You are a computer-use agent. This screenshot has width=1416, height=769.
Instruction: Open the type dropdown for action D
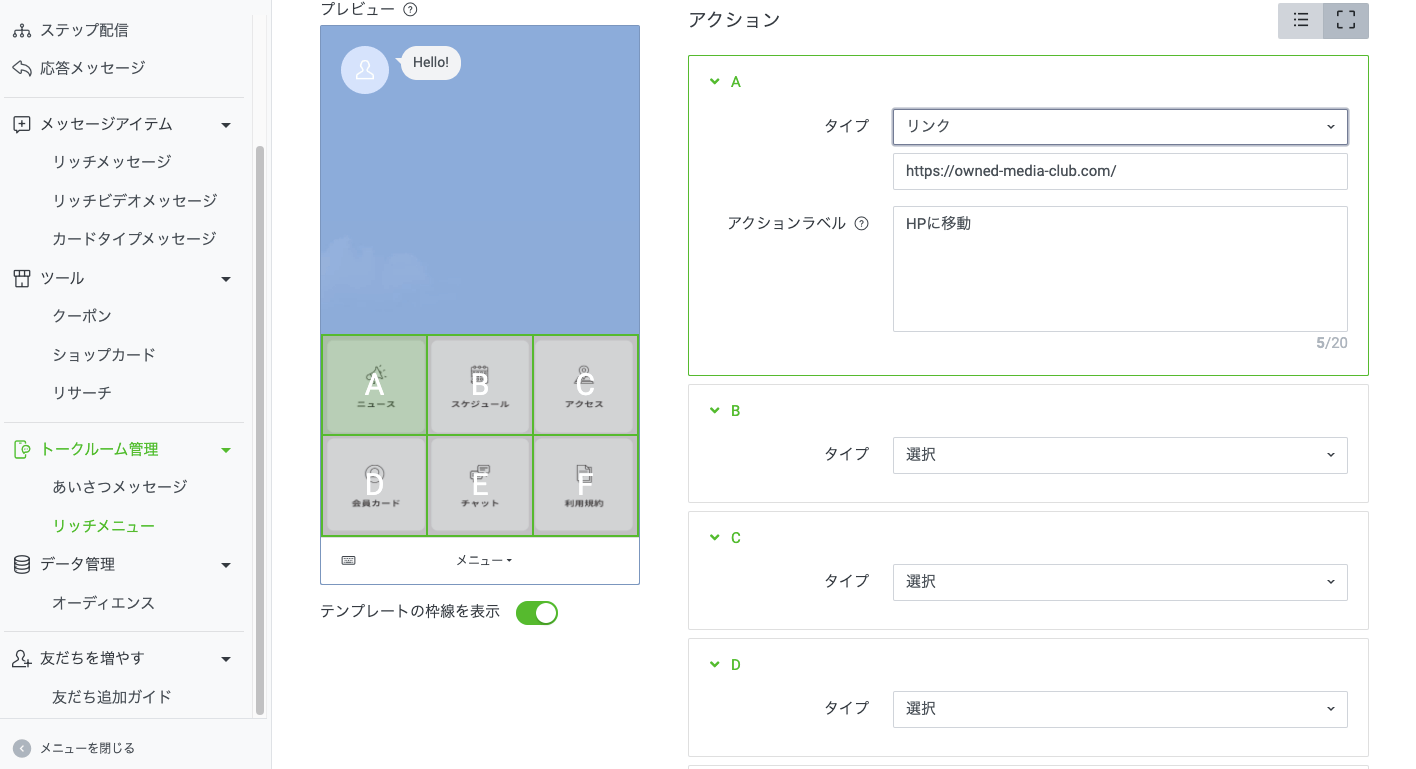point(1120,709)
